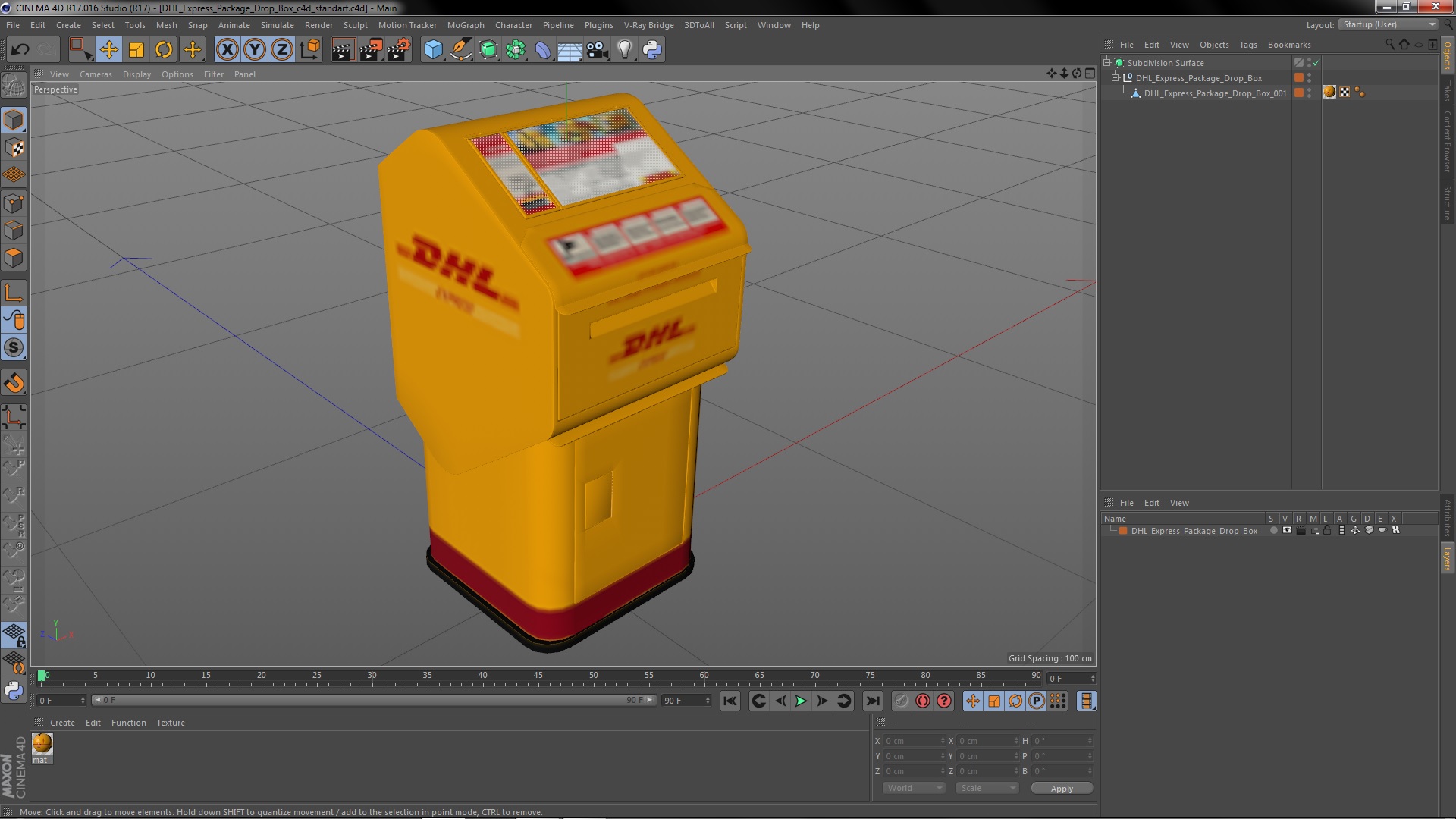This screenshot has width=1456, height=819.
Task: Open the Layers side tab
Action: coord(1447,559)
